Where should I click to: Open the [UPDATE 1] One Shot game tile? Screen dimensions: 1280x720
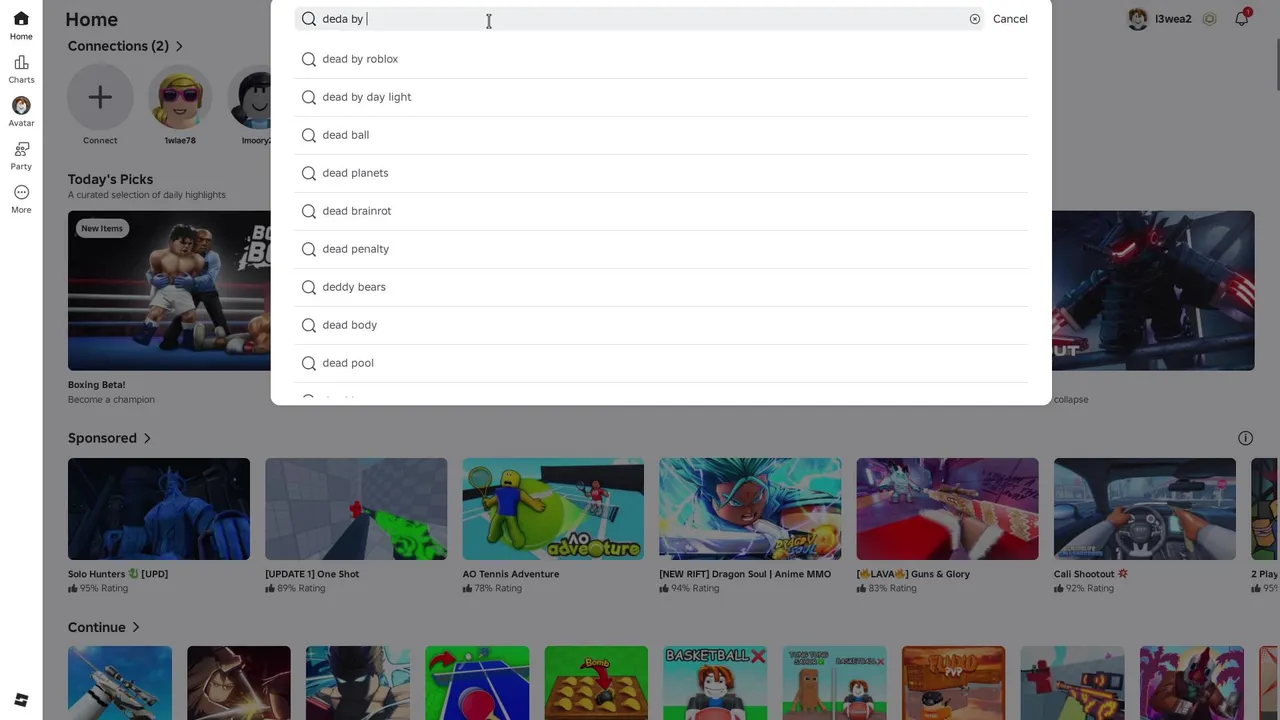pos(356,509)
